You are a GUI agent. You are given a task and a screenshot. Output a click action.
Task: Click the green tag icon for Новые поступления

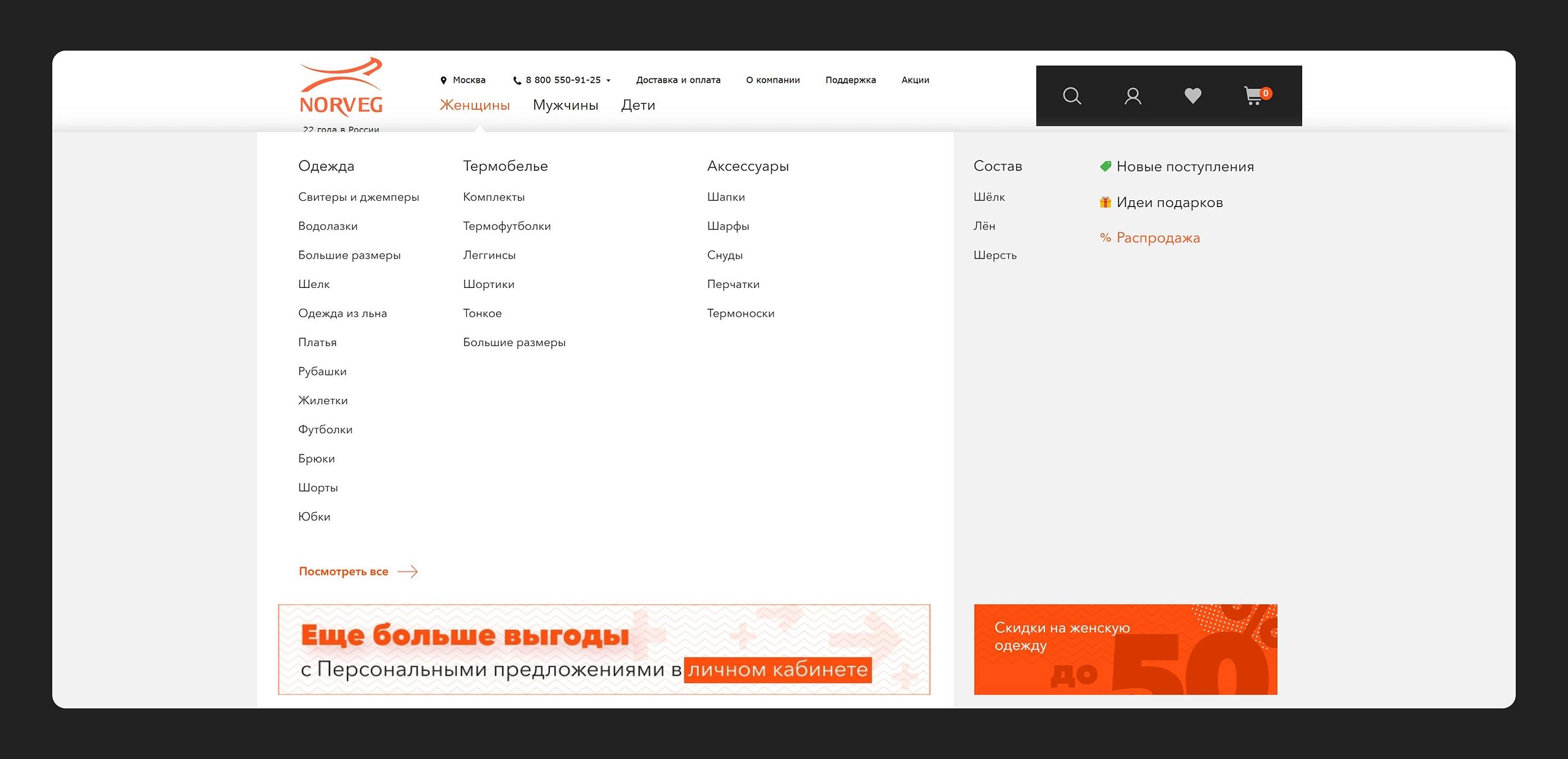(1106, 167)
